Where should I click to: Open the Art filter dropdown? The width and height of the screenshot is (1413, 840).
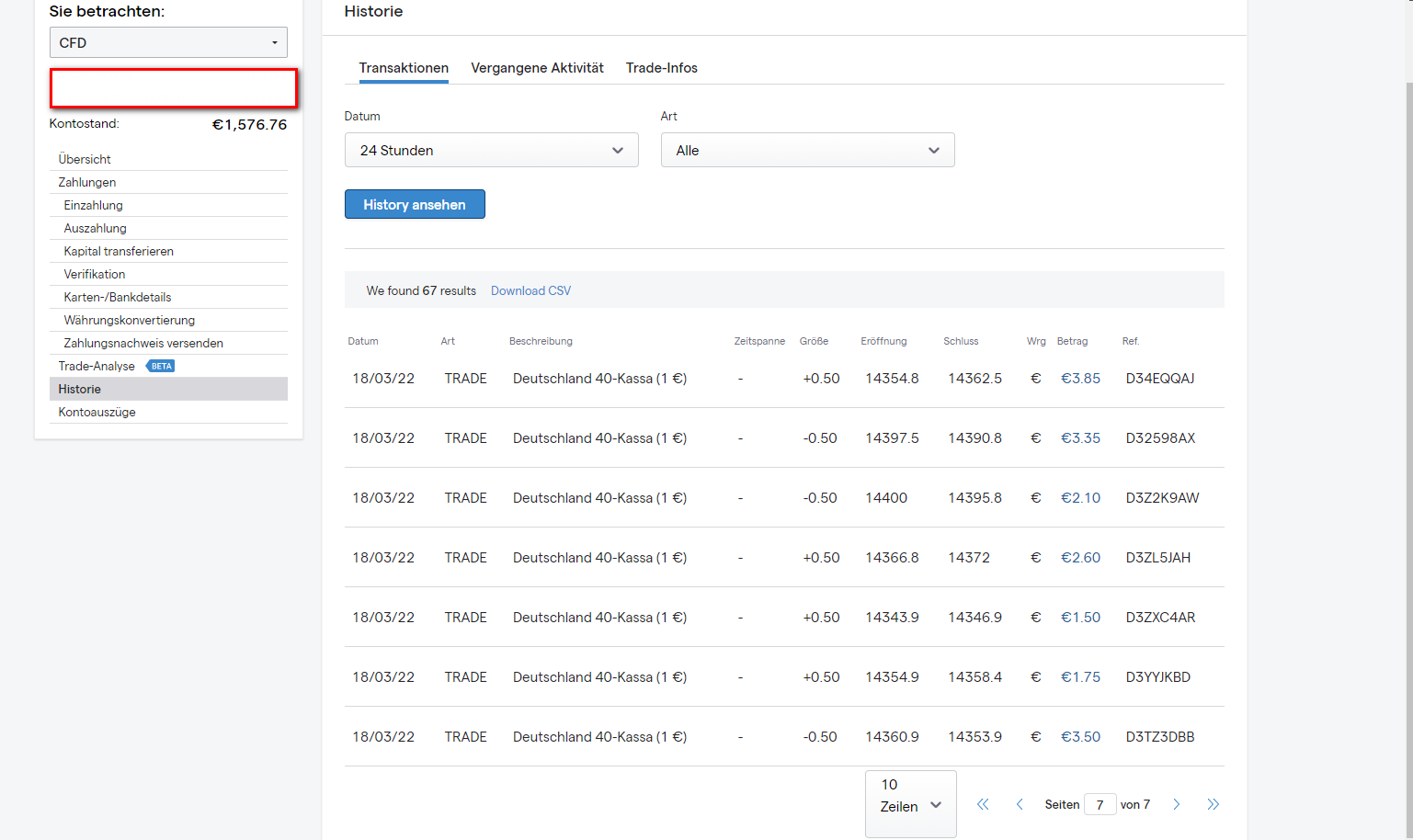click(x=807, y=151)
